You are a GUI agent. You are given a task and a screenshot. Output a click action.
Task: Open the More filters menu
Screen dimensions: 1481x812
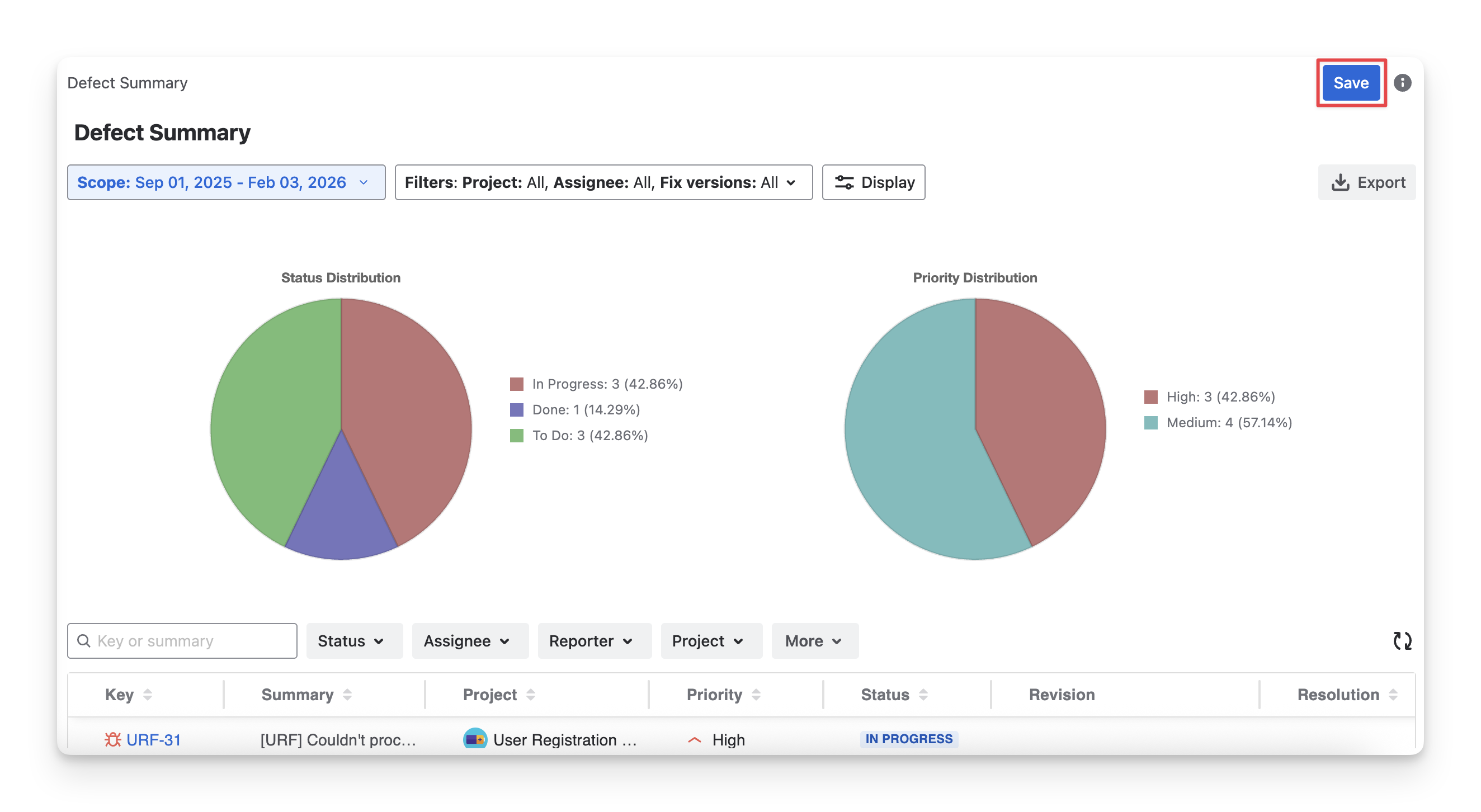[814, 641]
